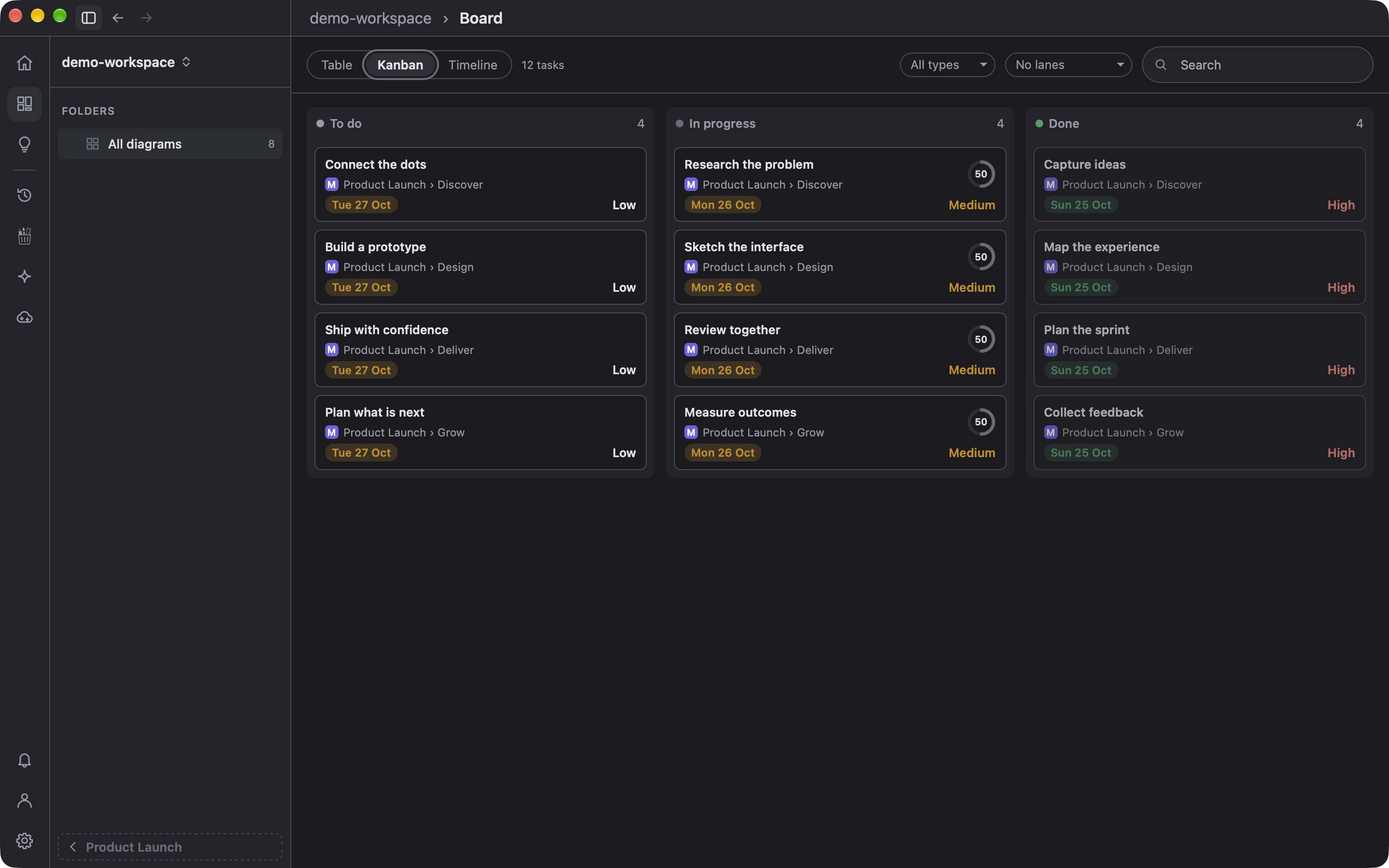The width and height of the screenshot is (1389, 868).
Task: Click the In progress column header
Action: click(x=840, y=123)
